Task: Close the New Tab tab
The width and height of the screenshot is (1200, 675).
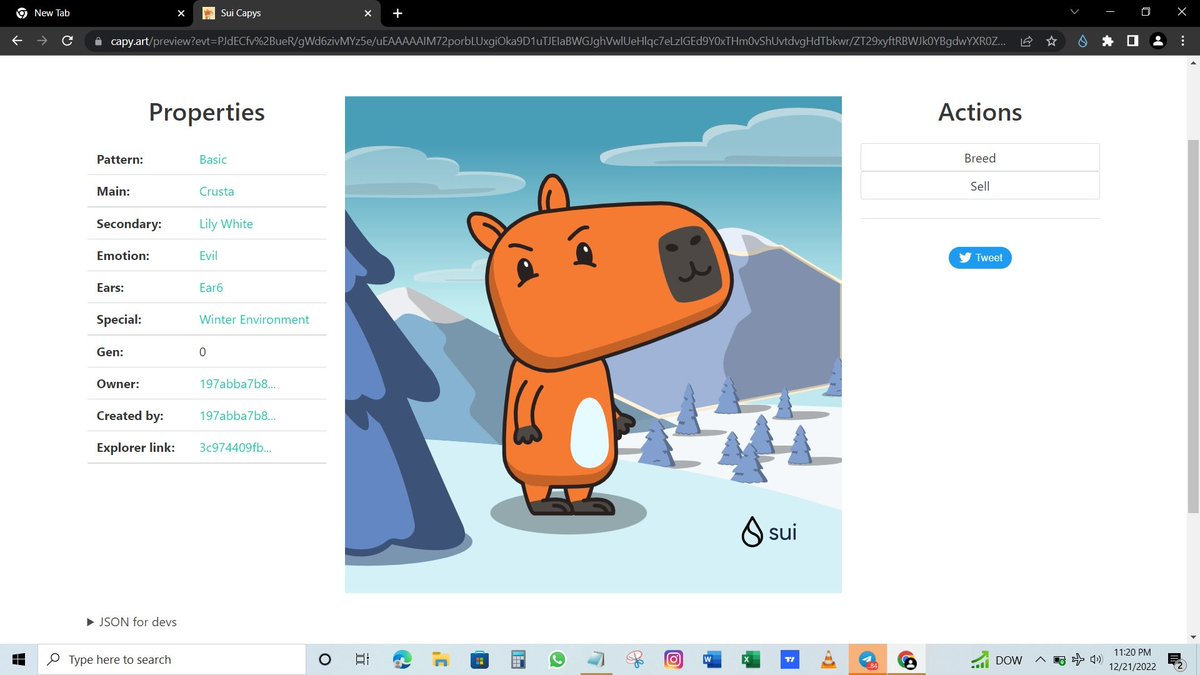Action: (180, 13)
